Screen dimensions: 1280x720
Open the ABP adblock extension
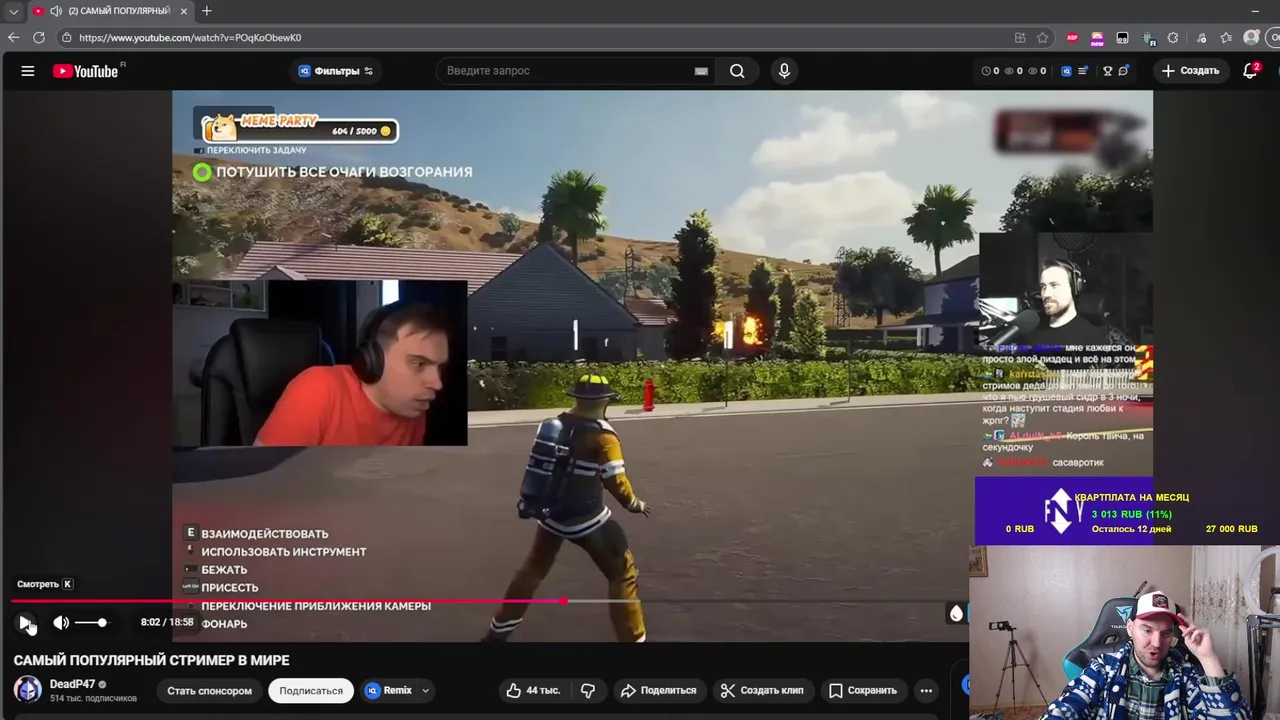[x=1072, y=37]
